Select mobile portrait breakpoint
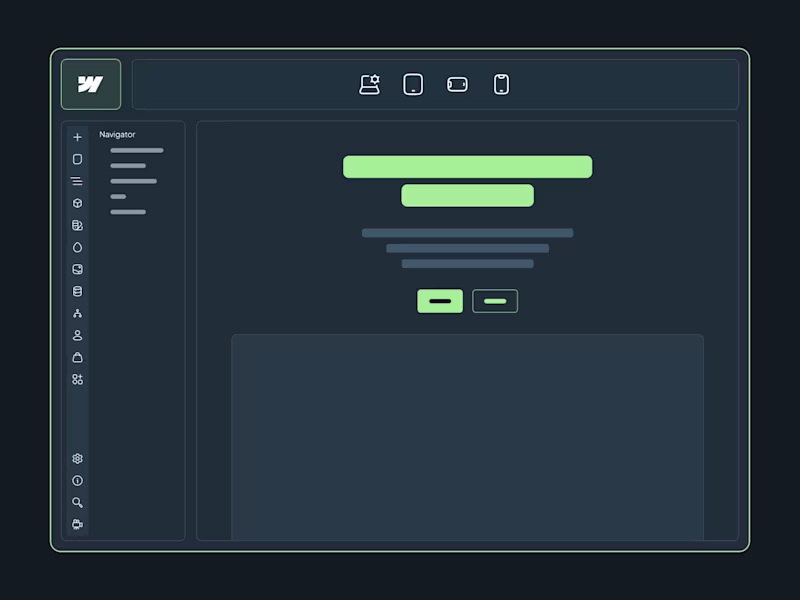 pyautogui.click(x=501, y=85)
